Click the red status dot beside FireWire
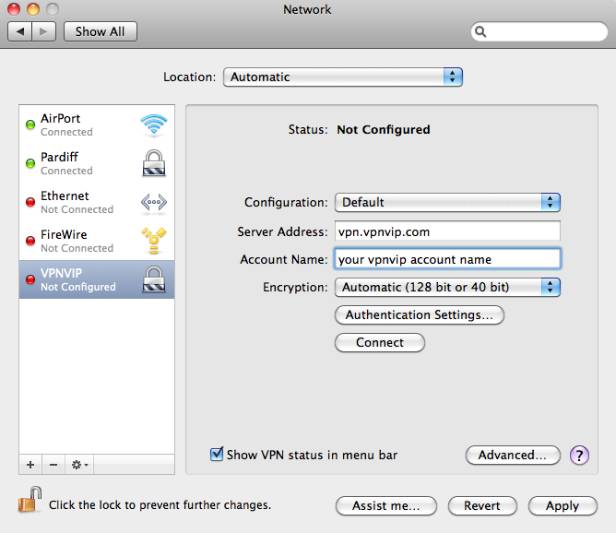Screen dimensions: 616x533 click(x=30, y=240)
